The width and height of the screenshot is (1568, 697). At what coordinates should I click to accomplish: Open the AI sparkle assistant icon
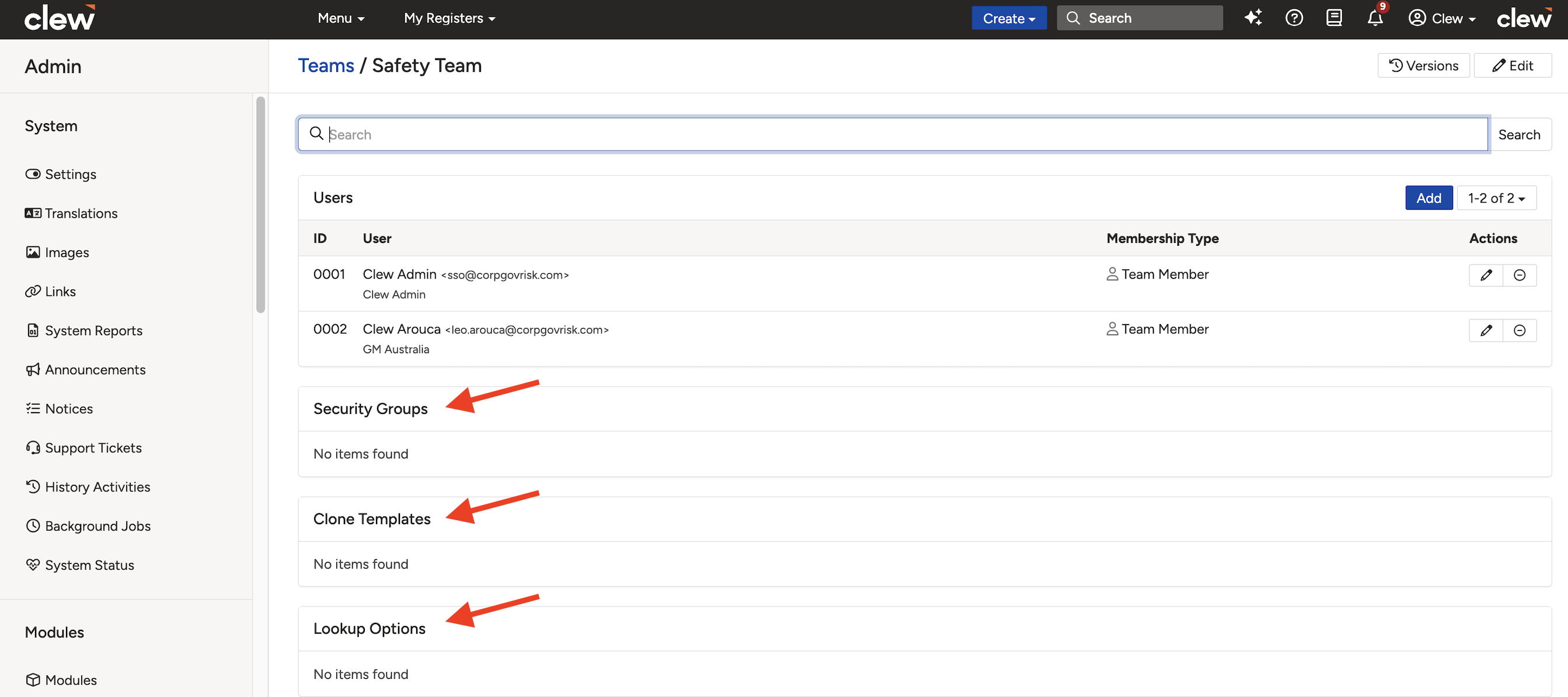[1253, 18]
